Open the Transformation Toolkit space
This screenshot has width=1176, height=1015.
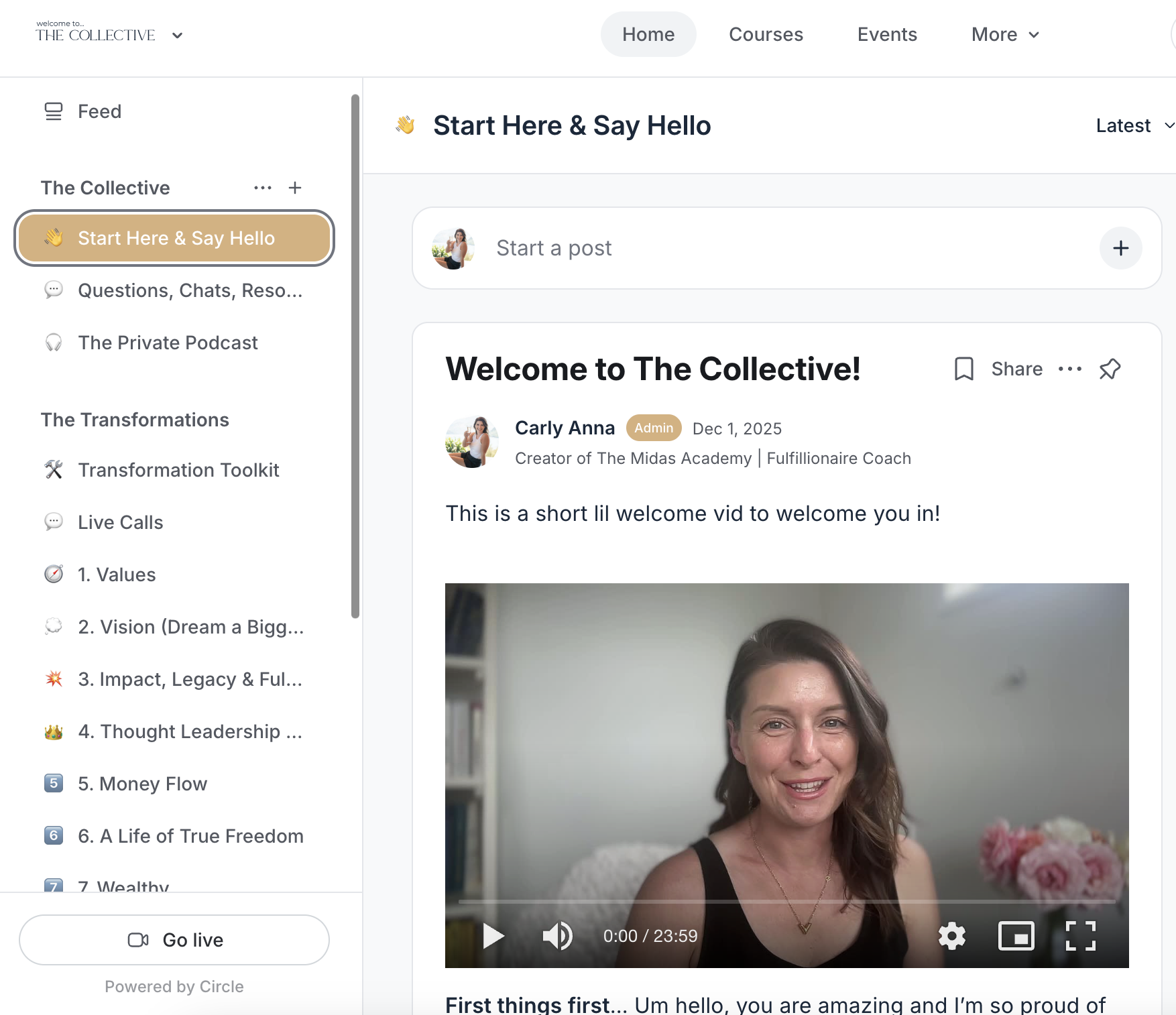coord(178,470)
